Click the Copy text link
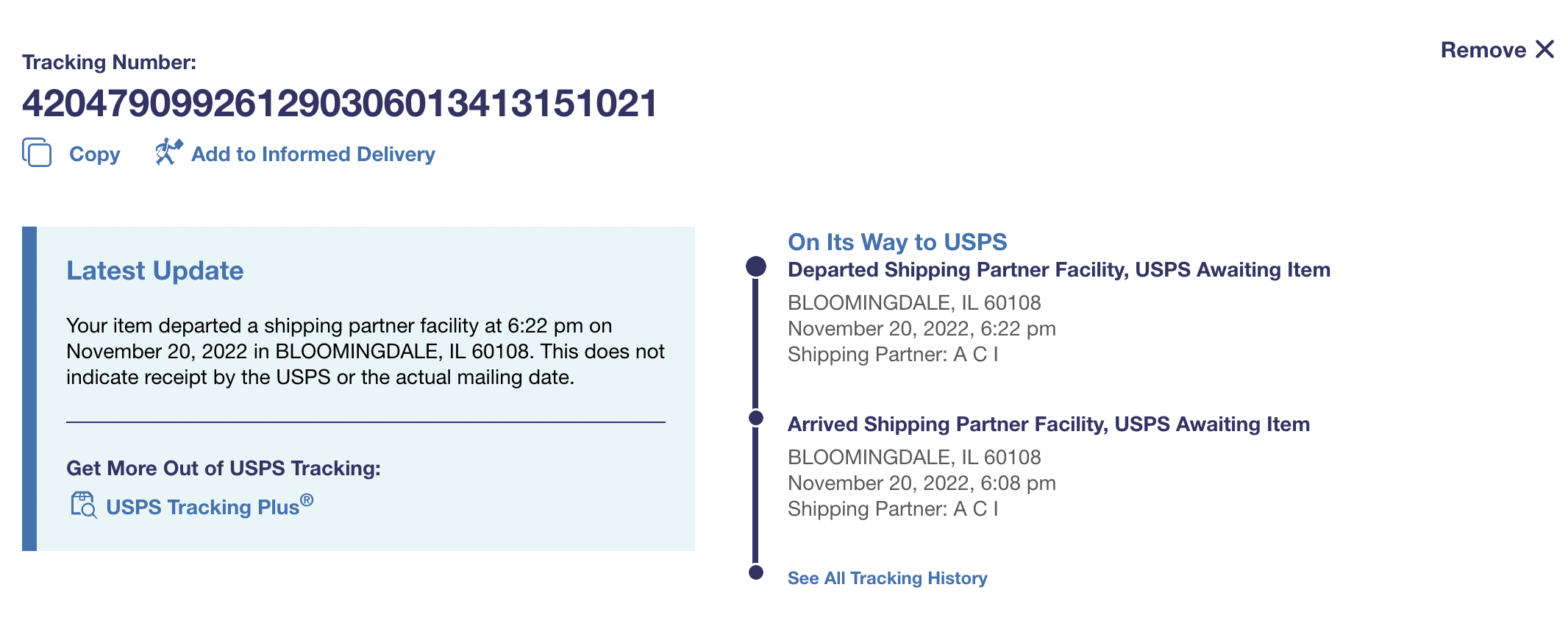 94,154
